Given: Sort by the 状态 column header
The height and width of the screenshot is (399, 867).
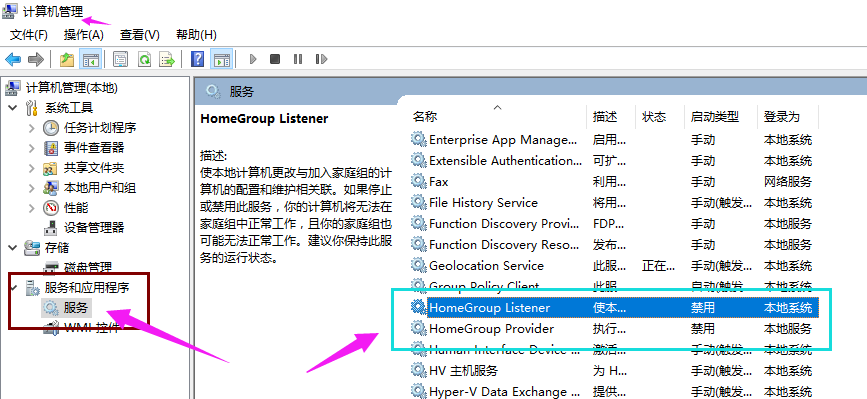Looking at the screenshot, I should 654,117.
